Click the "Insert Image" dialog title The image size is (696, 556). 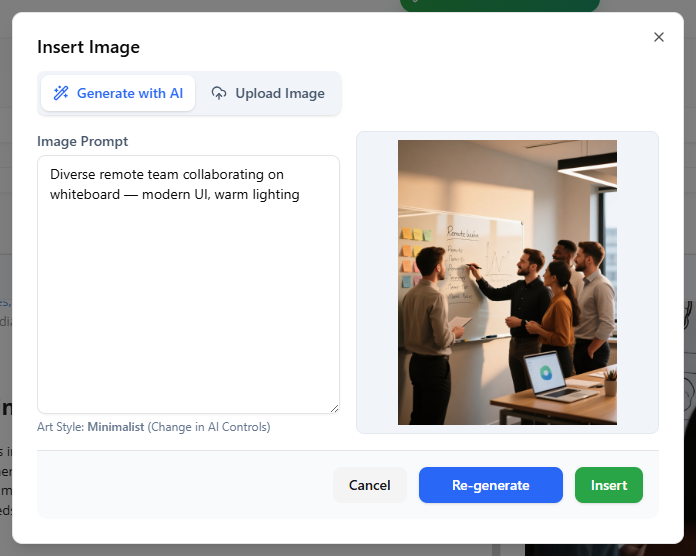click(88, 47)
